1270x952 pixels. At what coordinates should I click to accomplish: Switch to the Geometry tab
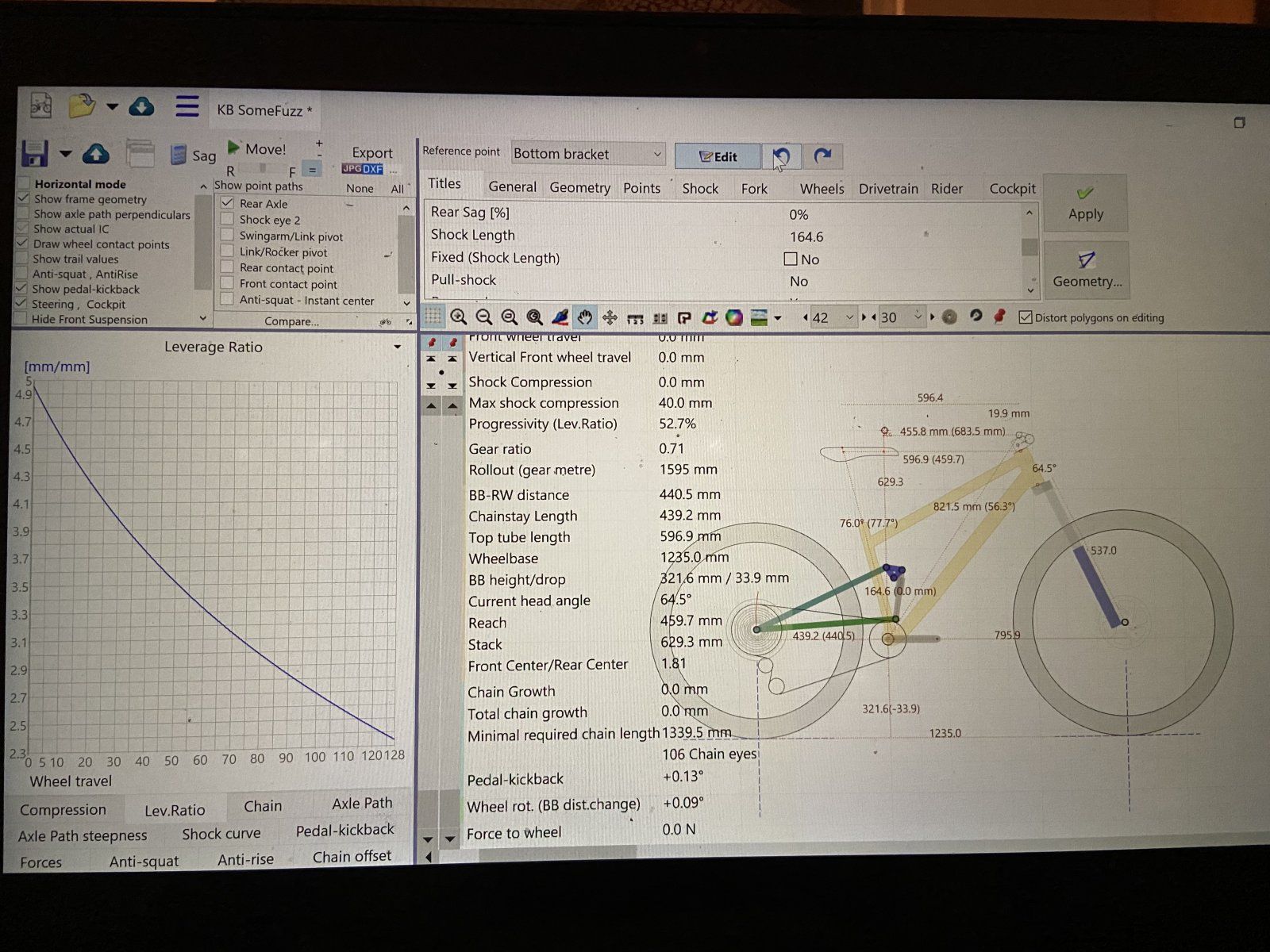[580, 188]
